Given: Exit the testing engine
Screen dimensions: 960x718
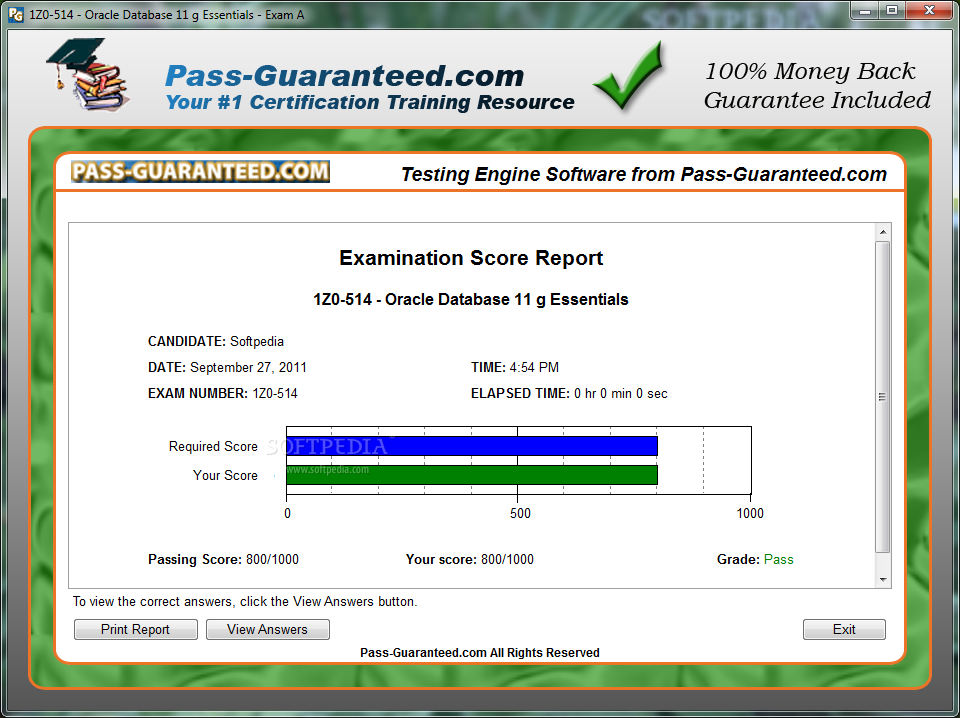Looking at the screenshot, I should (x=844, y=629).
